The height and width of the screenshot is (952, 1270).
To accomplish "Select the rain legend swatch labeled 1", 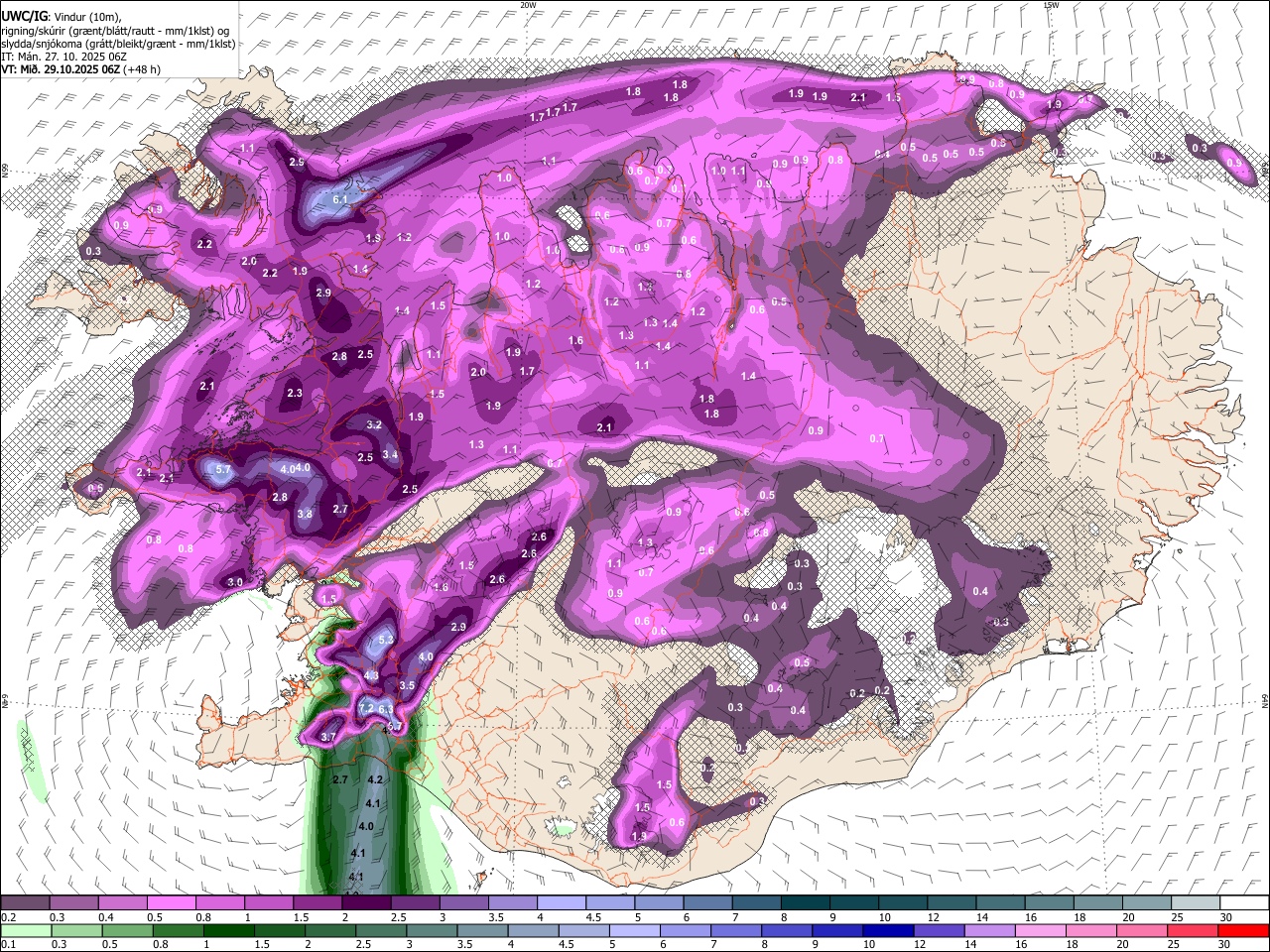I will point(228,930).
